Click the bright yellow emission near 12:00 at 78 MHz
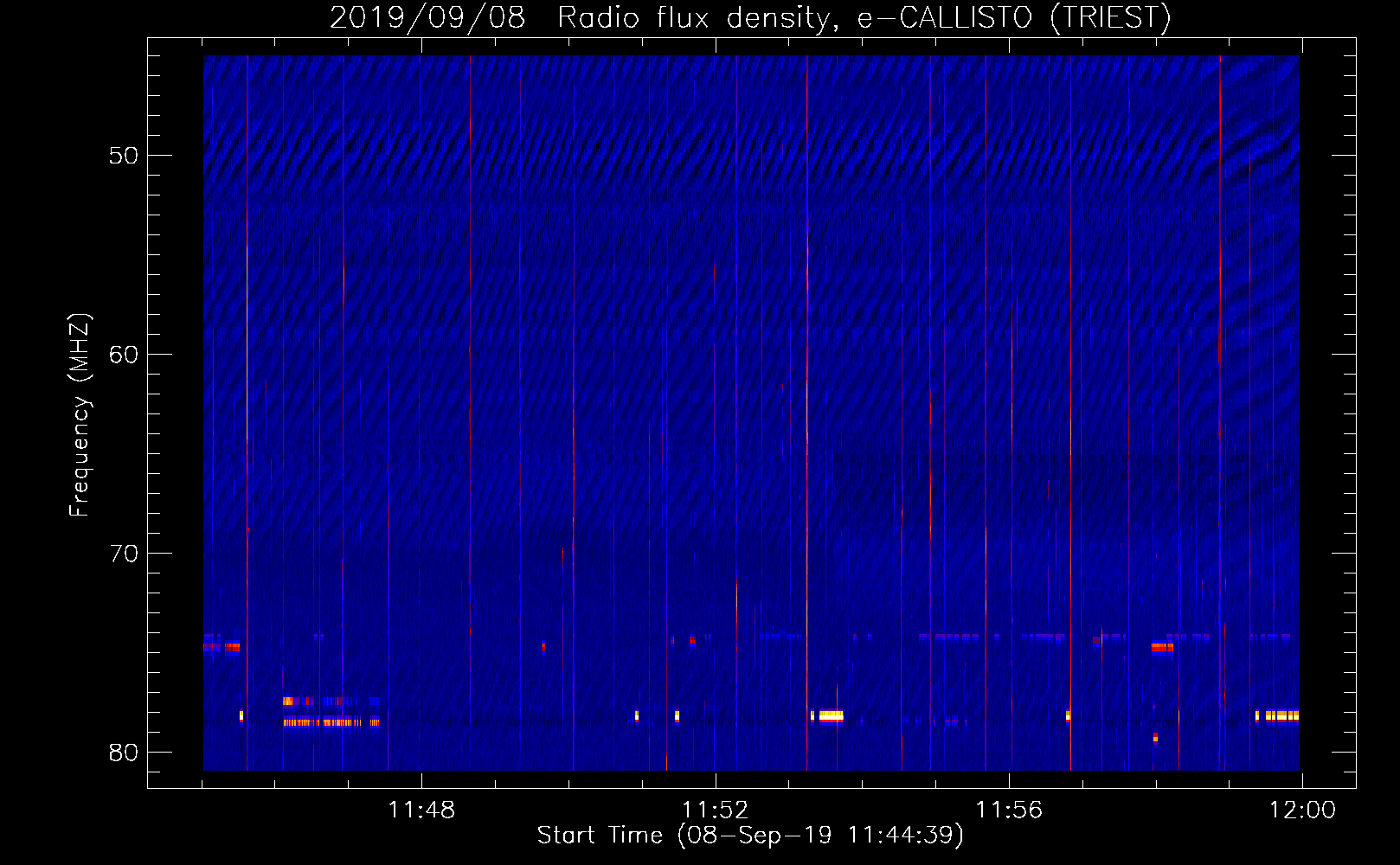 (1282, 716)
